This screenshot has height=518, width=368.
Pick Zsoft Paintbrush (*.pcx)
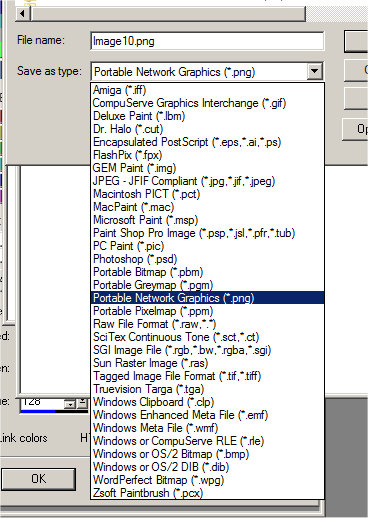pyautogui.click(x=207, y=493)
